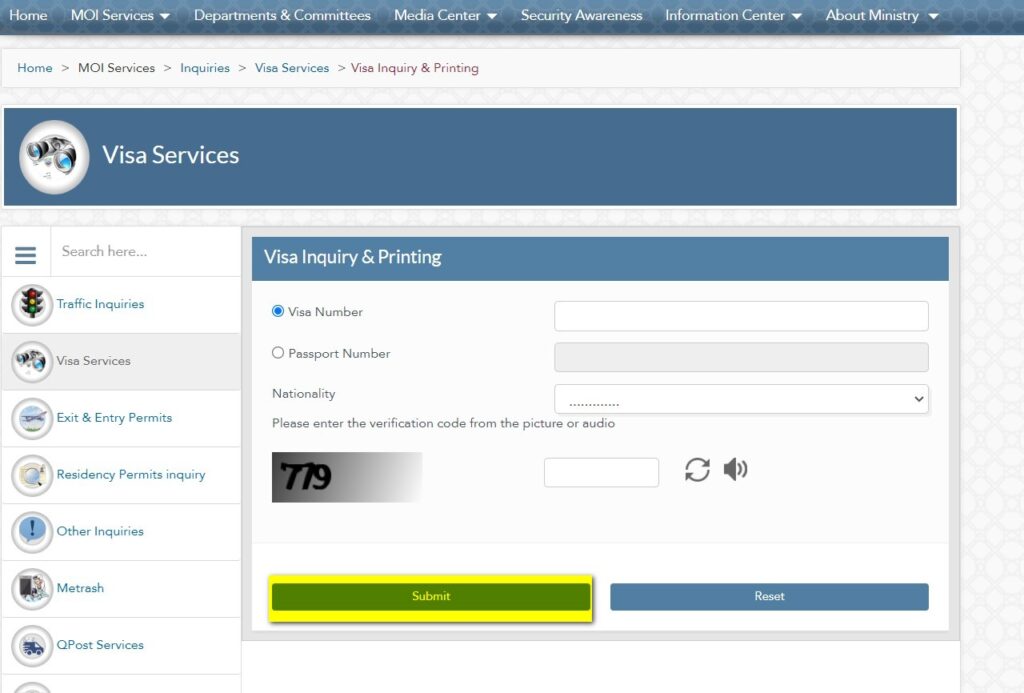Click the Metrash sidebar icon
The height and width of the screenshot is (693, 1024).
(32, 589)
